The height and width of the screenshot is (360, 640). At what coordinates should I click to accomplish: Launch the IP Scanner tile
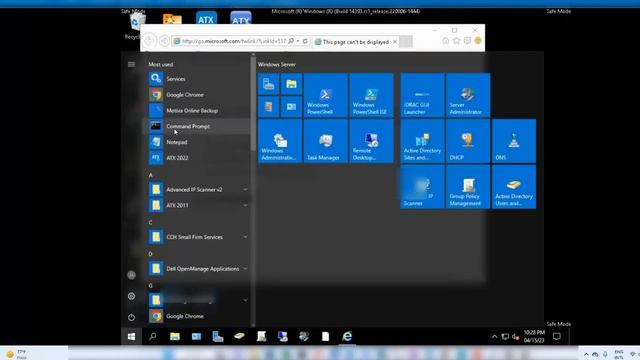pos(422,187)
